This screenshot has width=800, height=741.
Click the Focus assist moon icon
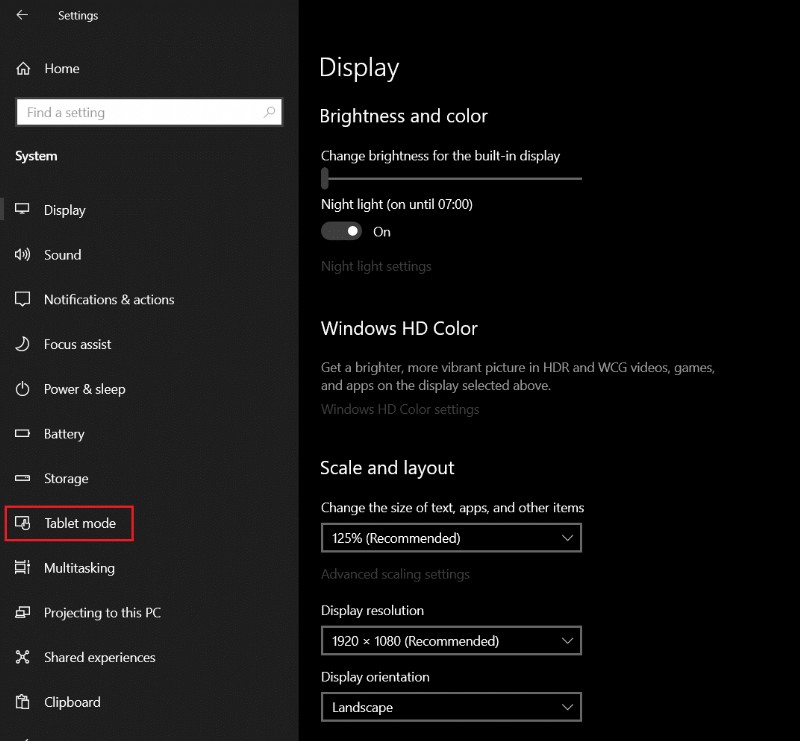coord(22,344)
